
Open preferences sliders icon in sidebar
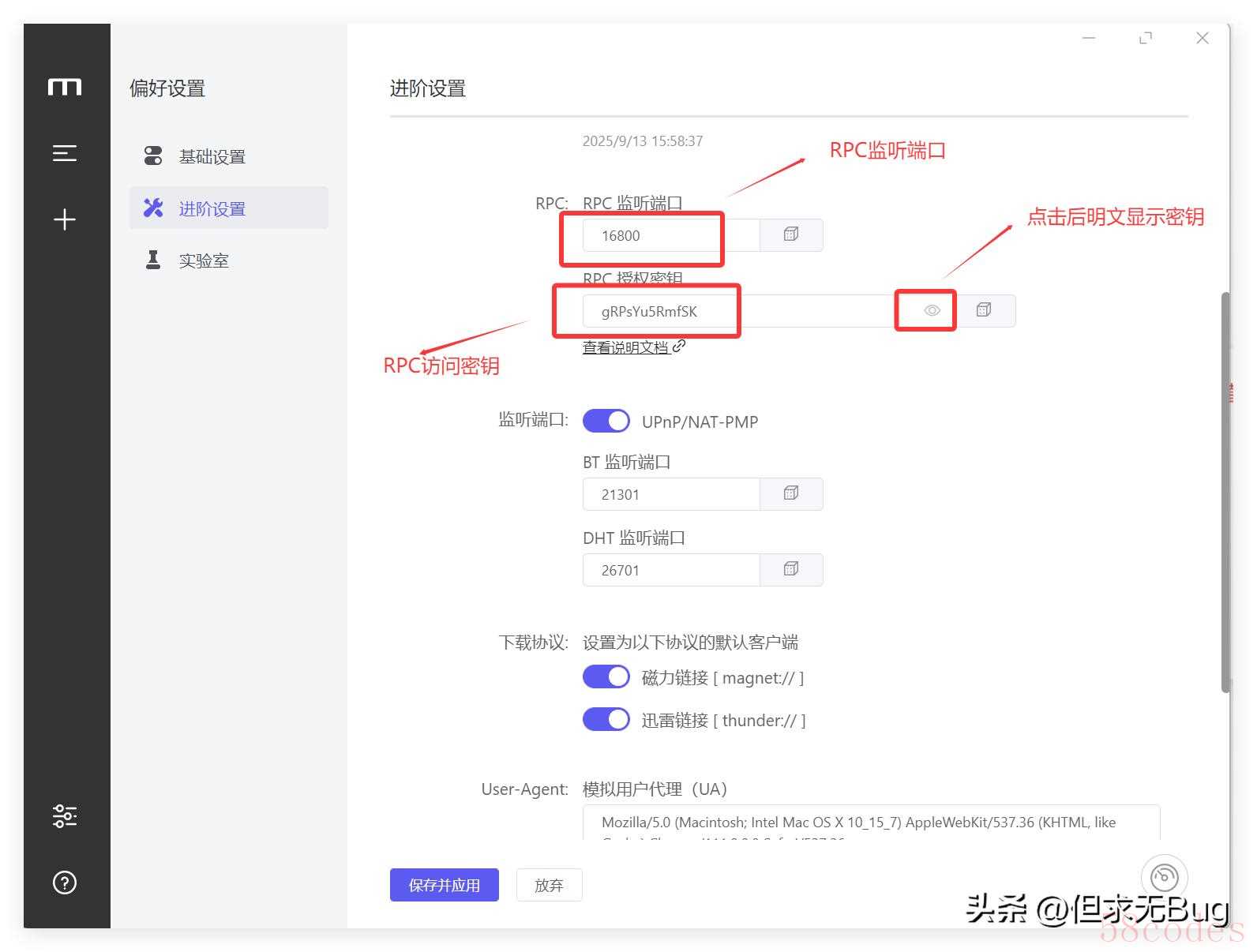(65, 815)
